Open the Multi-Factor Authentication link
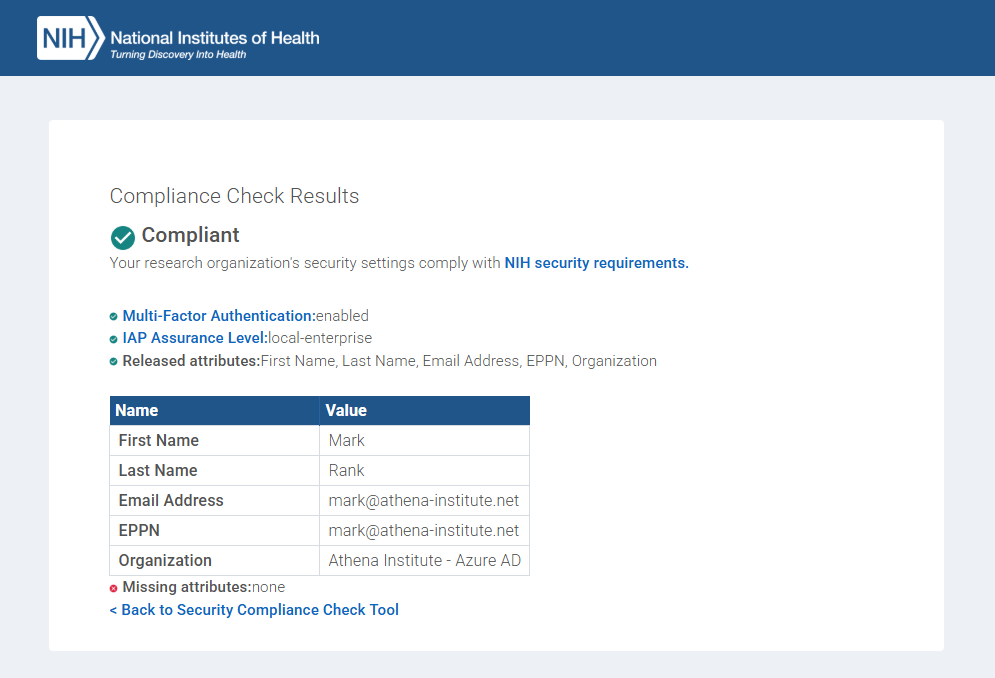This screenshot has width=995, height=678. tap(218, 316)
